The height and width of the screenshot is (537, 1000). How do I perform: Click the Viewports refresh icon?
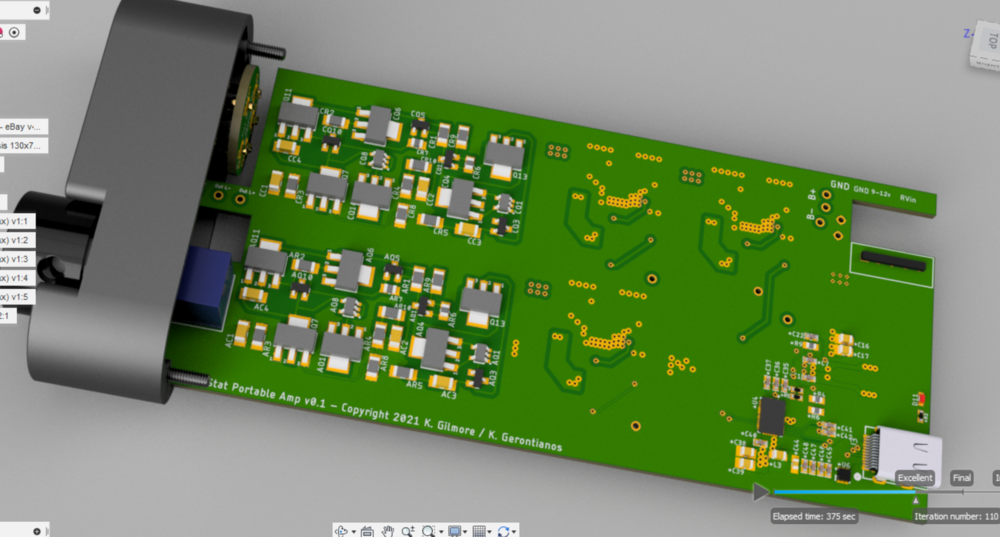pyautogui.click(x=504, y=531)
